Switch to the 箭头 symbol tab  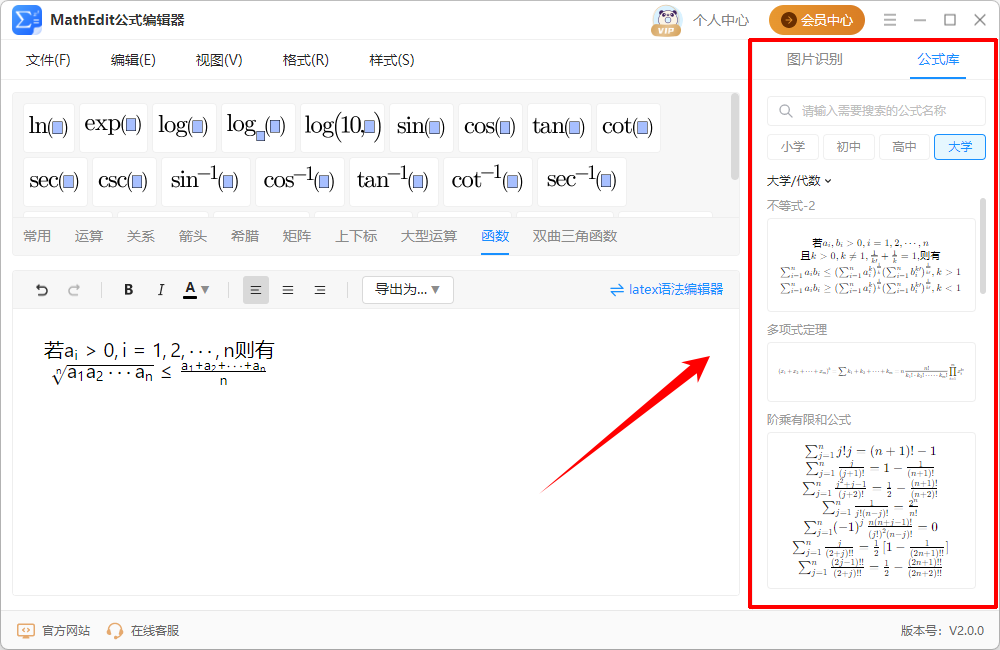click(x=193, y=237)
